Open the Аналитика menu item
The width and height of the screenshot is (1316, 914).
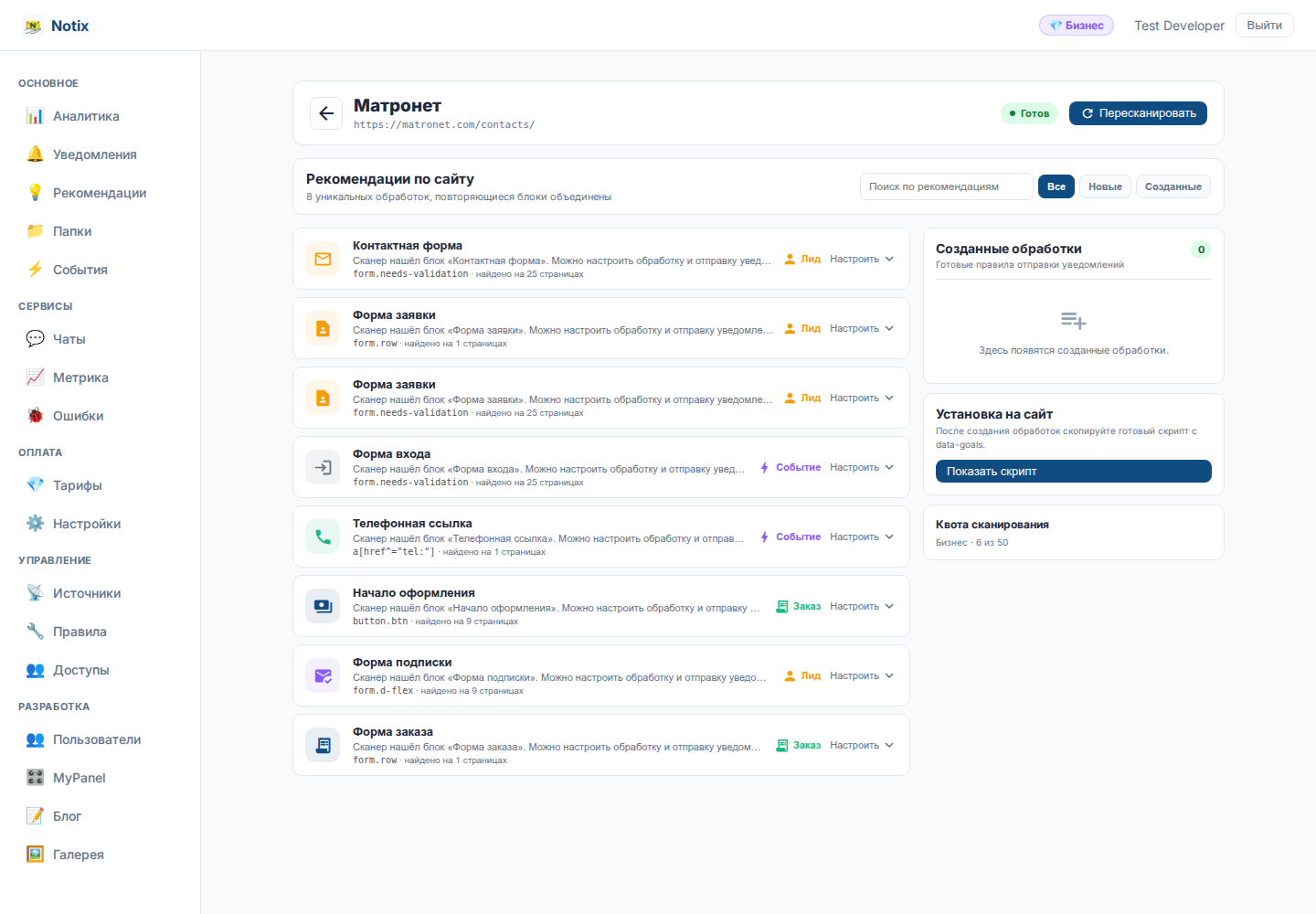[101, 116]
